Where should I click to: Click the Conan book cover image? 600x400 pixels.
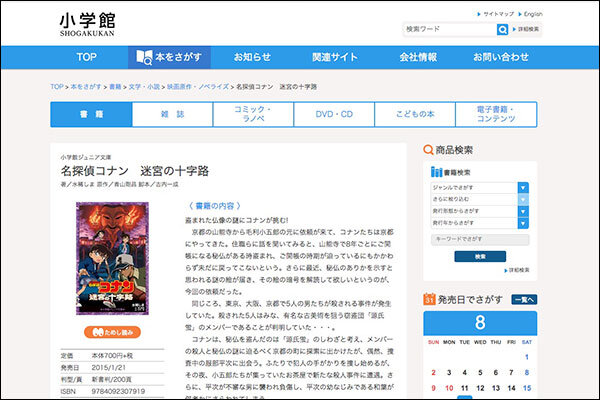point(112,258)
